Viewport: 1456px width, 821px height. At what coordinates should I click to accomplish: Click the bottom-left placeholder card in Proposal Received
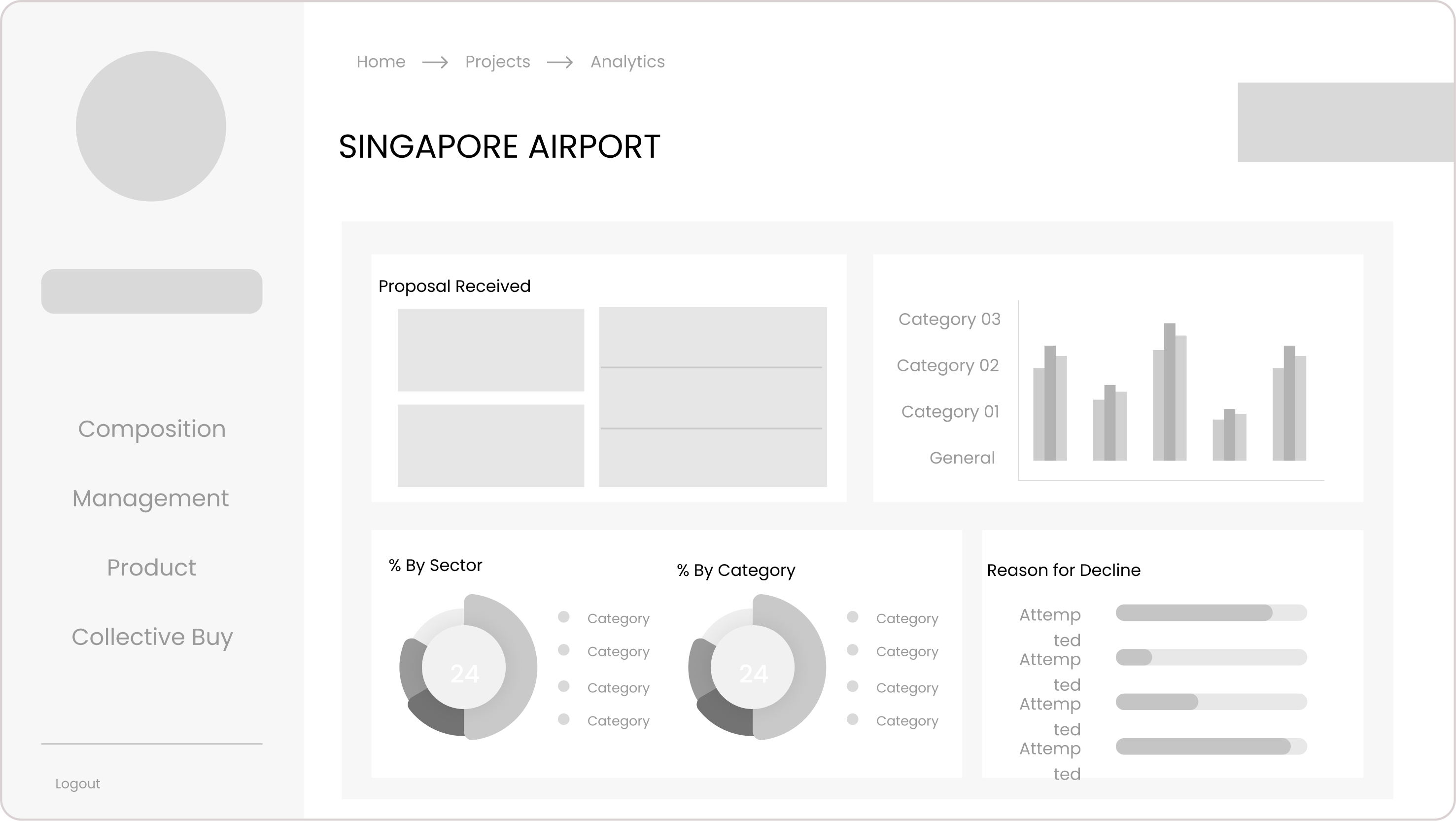(490, 446)
